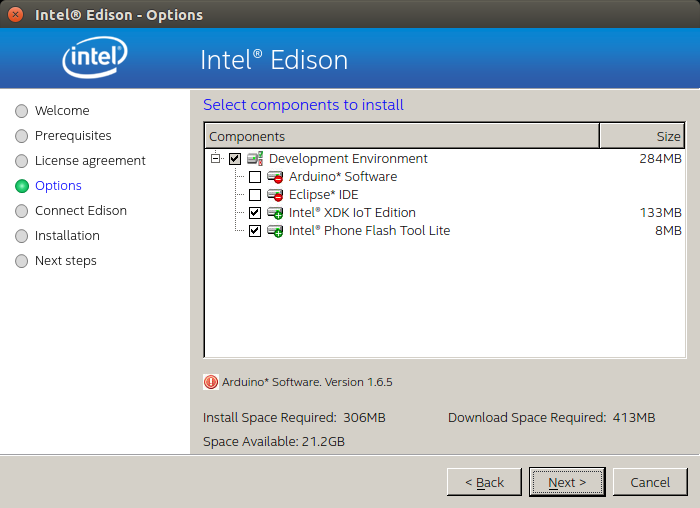Image resolution: width=700 pixels, height=508 pixels.
Task: Click the red warning icon beside Arduino version
Action: pos(211,382)
